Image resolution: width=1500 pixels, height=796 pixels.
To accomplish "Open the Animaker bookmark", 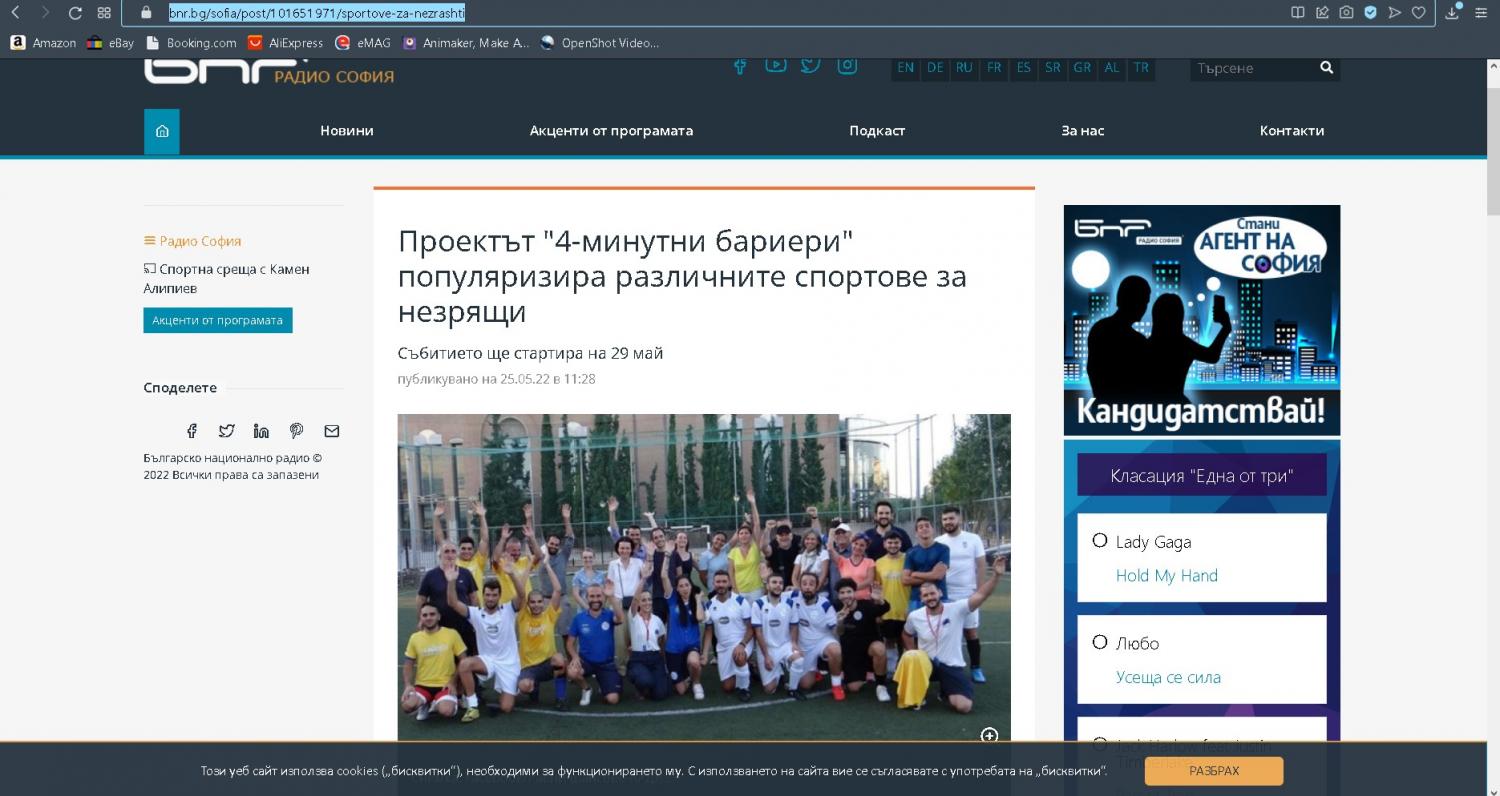I will [x=466, y=43].
